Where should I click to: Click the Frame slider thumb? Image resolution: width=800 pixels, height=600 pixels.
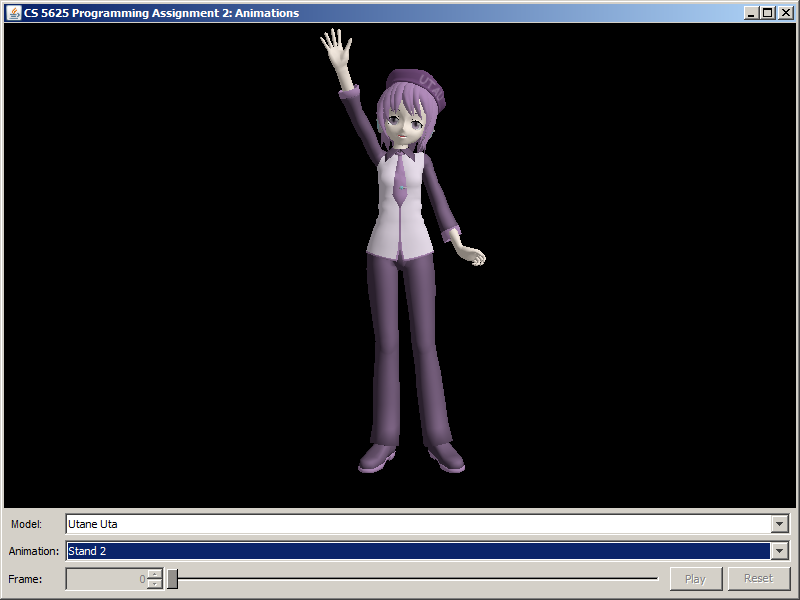[x=172, y=579]
